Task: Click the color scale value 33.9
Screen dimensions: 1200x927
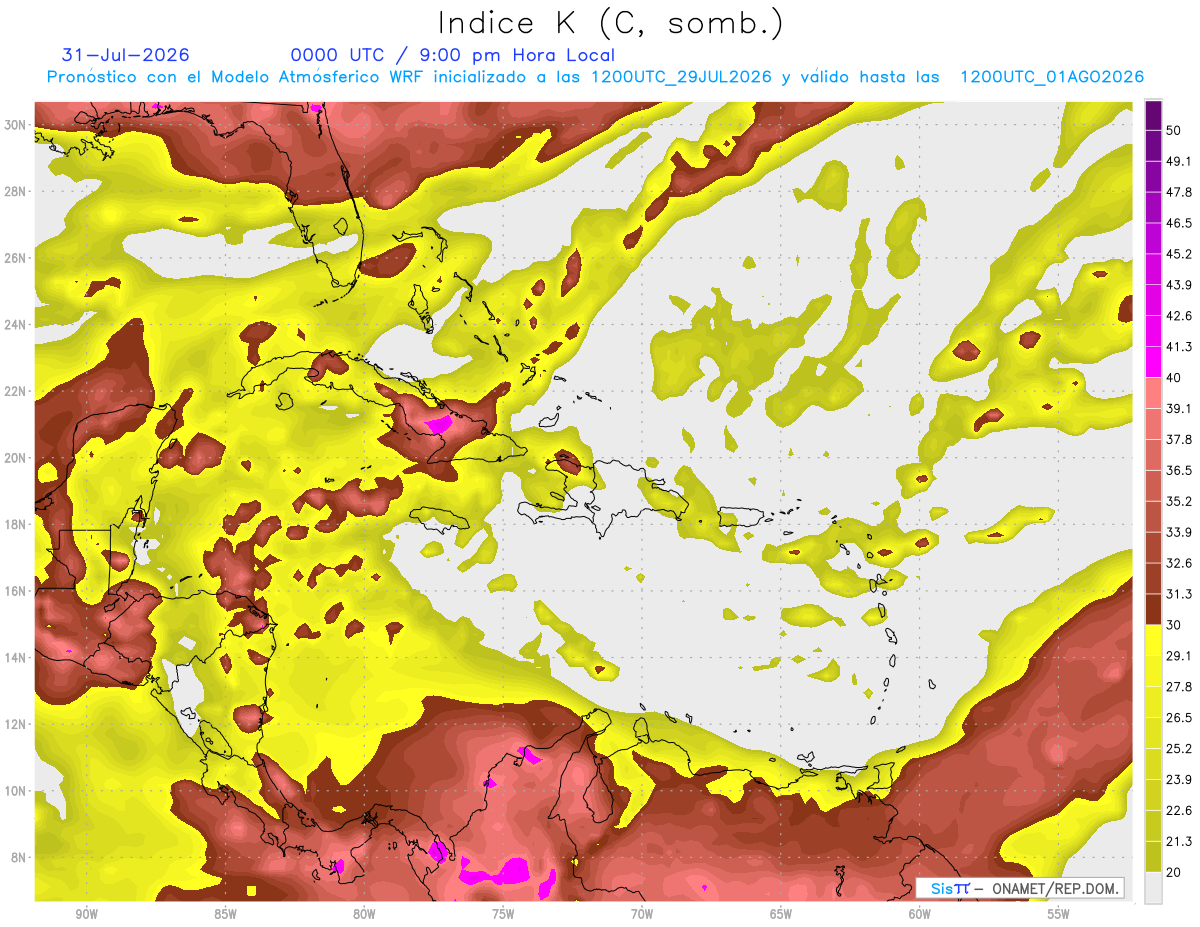Action: 1179,532
